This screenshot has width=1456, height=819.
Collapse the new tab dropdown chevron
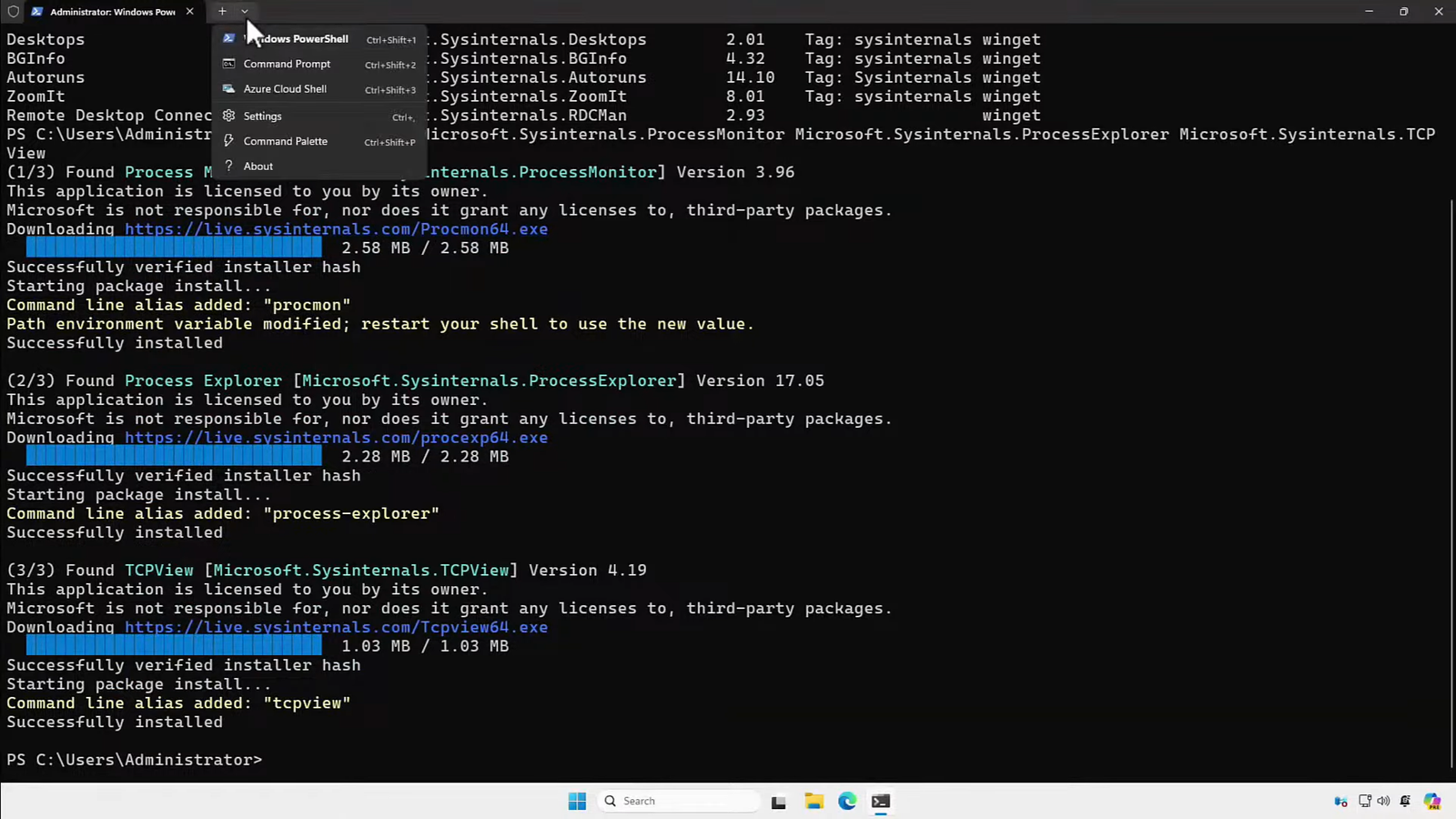coord(245,12)
